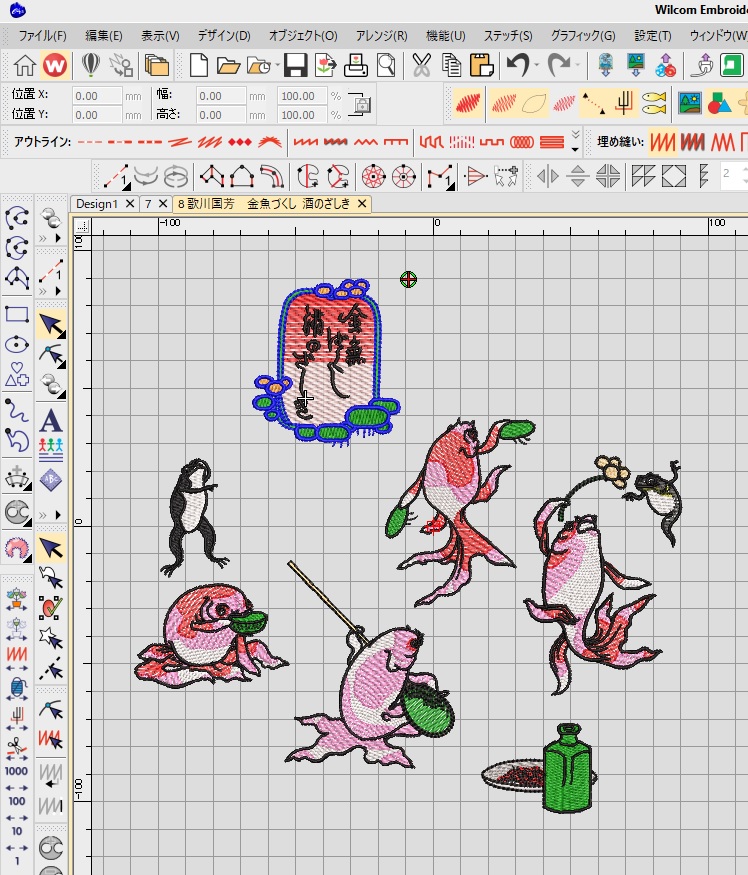Select the green sake bottle embroidery object
The width and height of the screenshot is (748, 875).
tap(567, 767)
